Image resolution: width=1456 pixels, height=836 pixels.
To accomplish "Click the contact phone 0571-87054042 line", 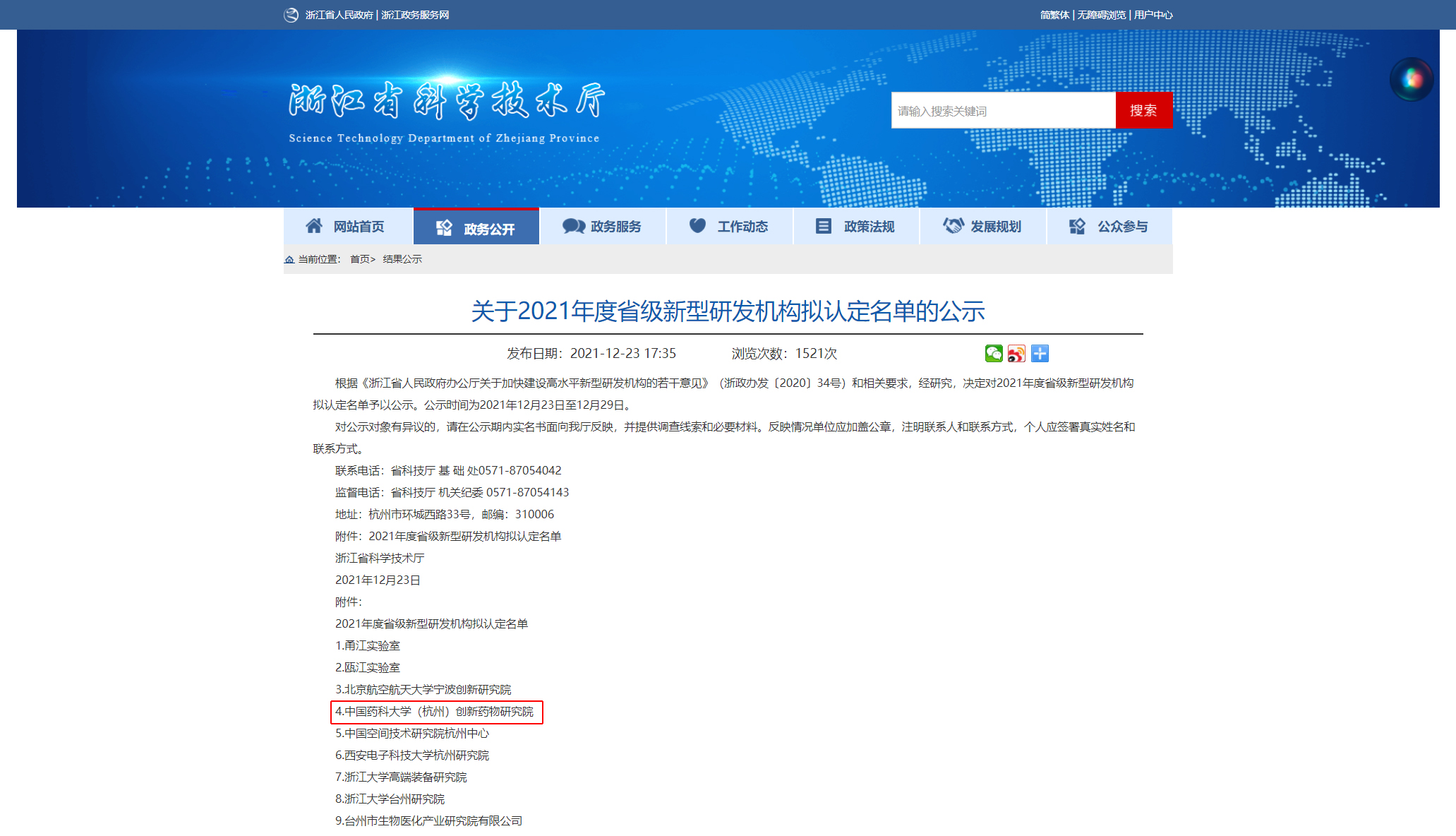I will click(448, 470).
